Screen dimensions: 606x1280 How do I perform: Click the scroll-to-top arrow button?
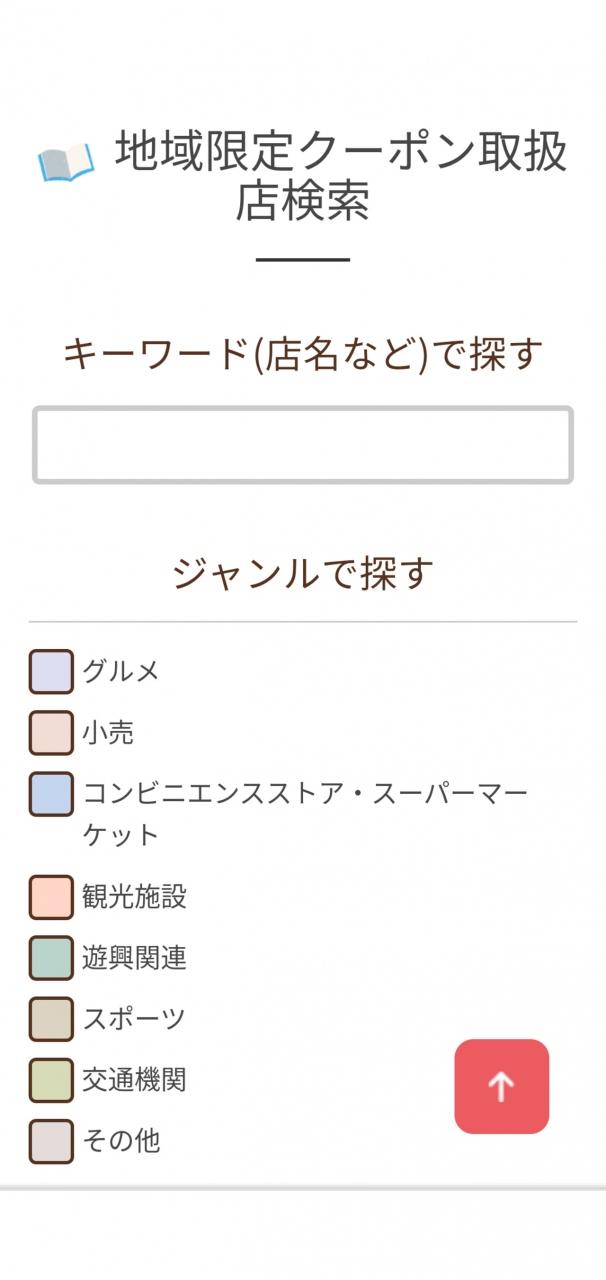tap(501, 1086)
